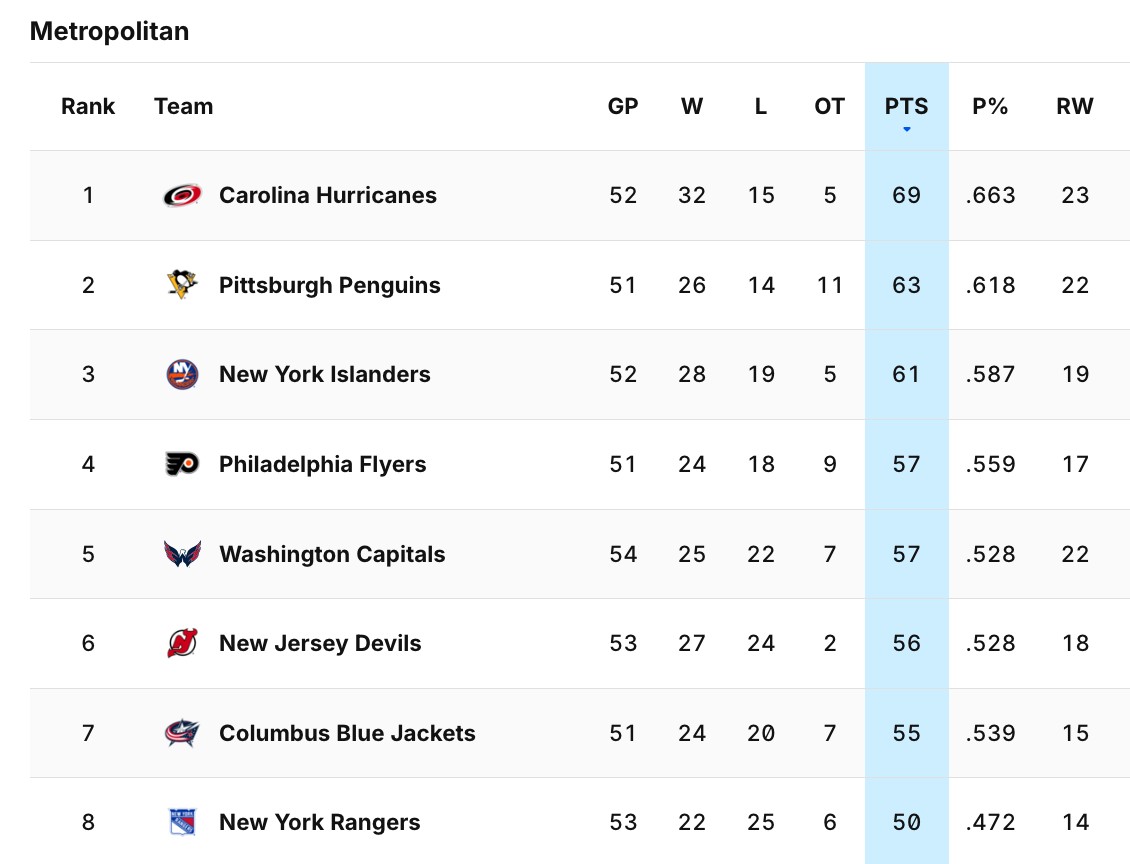Click the New York Islanders logo
The height and width of the screenshot is (864, 1130).
(183, 374)
